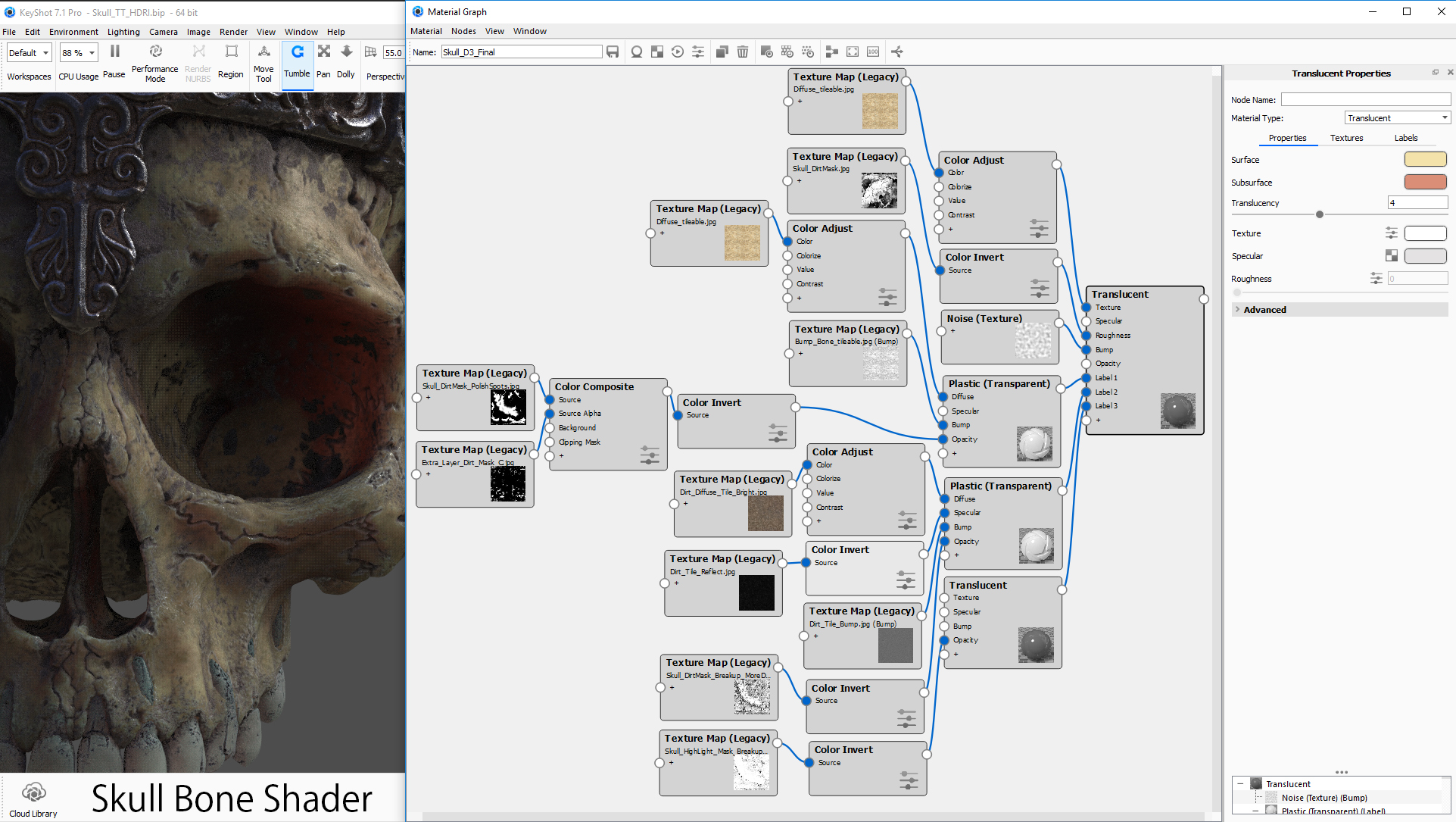Screen dimensions: 1456x822
Task: Open the Roughness property sliders icon
Action: 1376,278
